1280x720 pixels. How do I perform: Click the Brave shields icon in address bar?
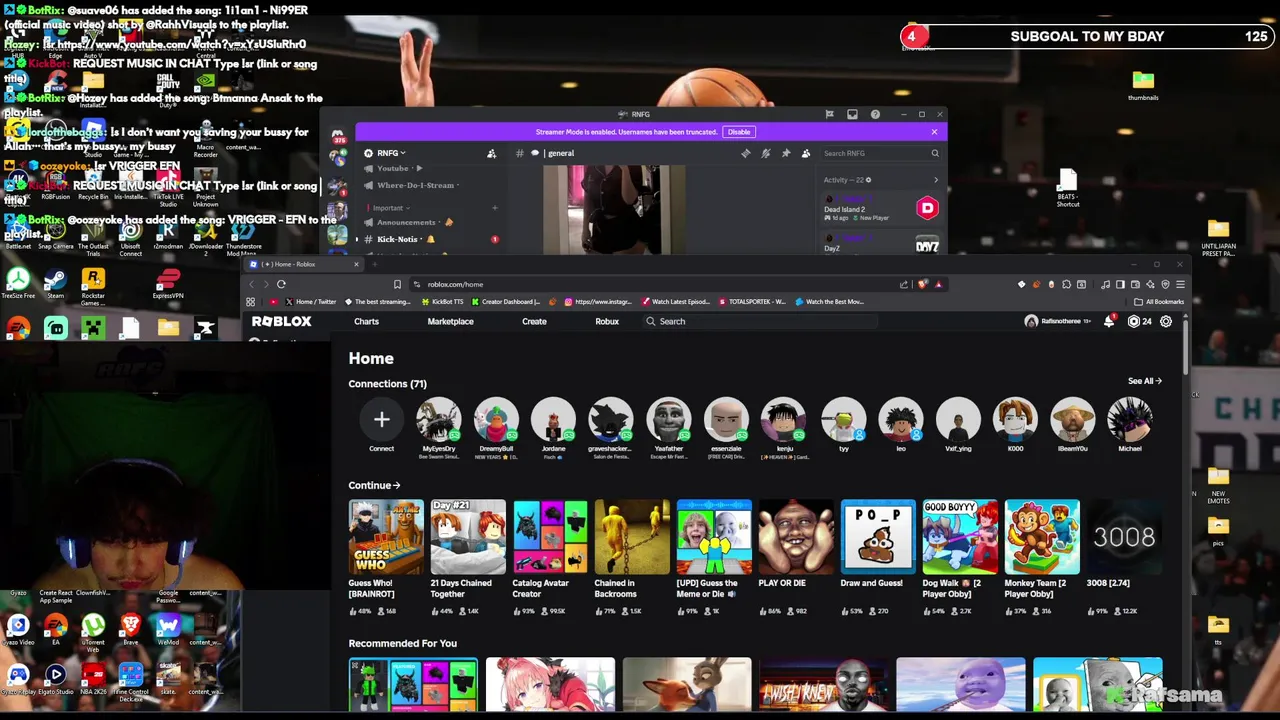(x=923, y=284)
